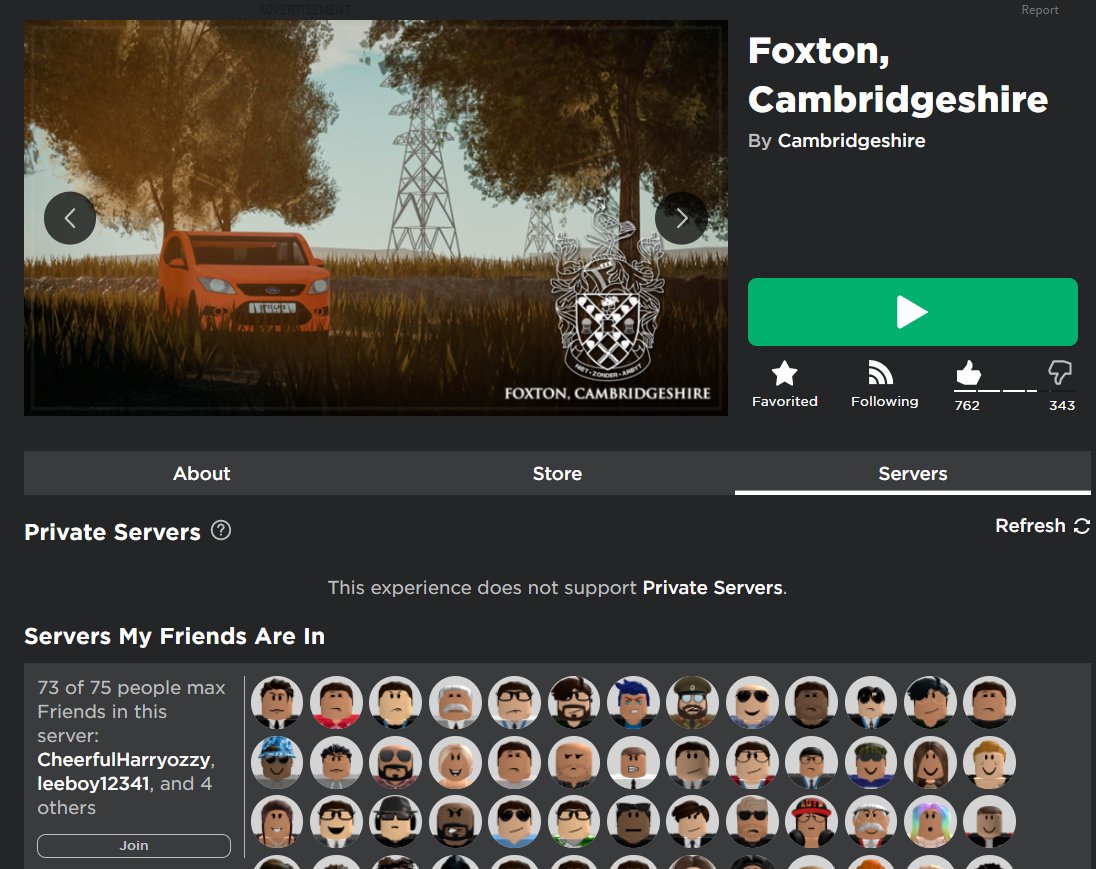The height and width of the screenshot is (869, 1096).
Task: Start playing with the green Play button
Action: point(912,312)
